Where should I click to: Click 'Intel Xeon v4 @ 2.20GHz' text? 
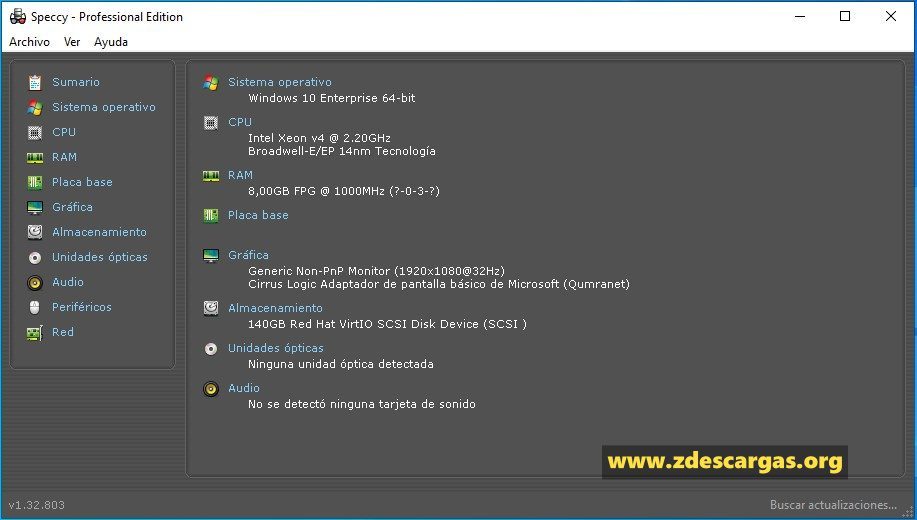(319, 138)
